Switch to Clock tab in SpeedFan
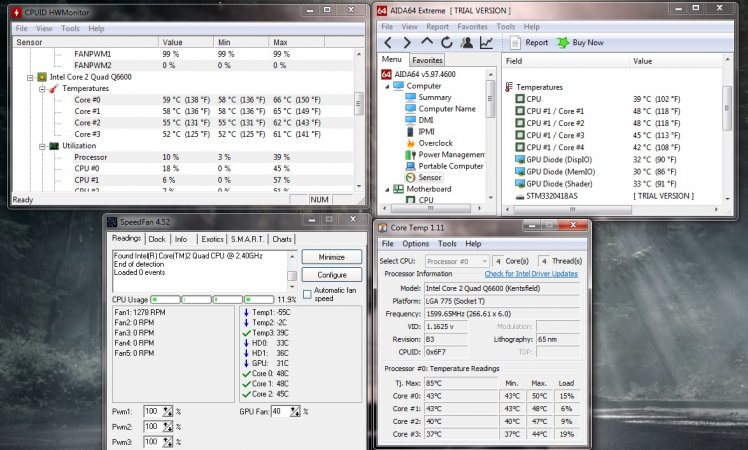 [x=156, y=239]
